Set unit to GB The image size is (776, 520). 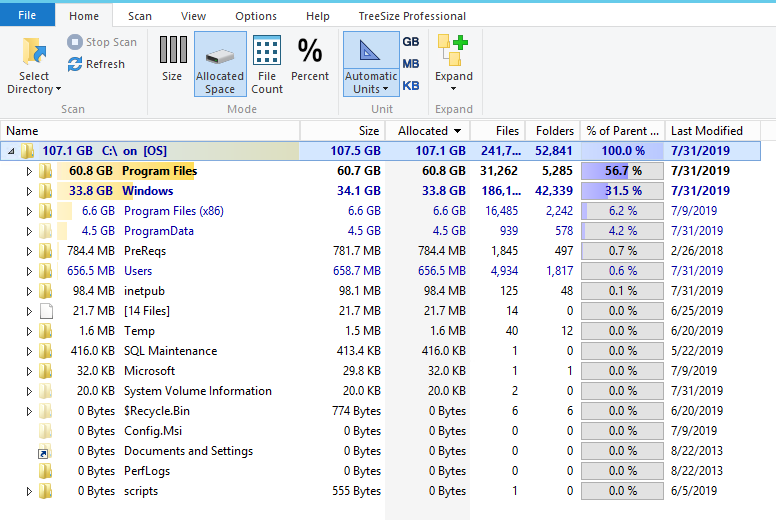pyautogui.click(x=411, y=42)
